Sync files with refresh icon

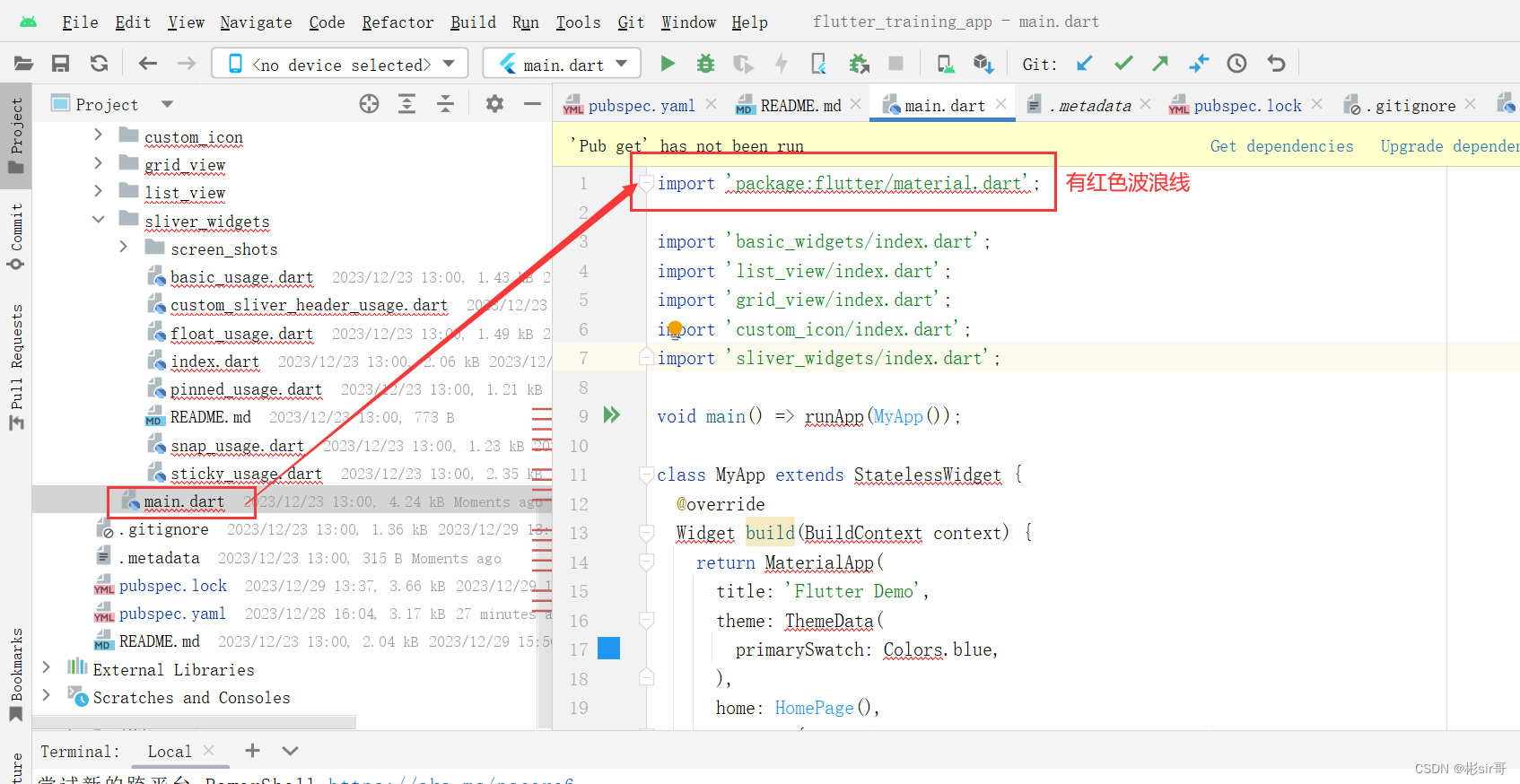click(99, 64)
